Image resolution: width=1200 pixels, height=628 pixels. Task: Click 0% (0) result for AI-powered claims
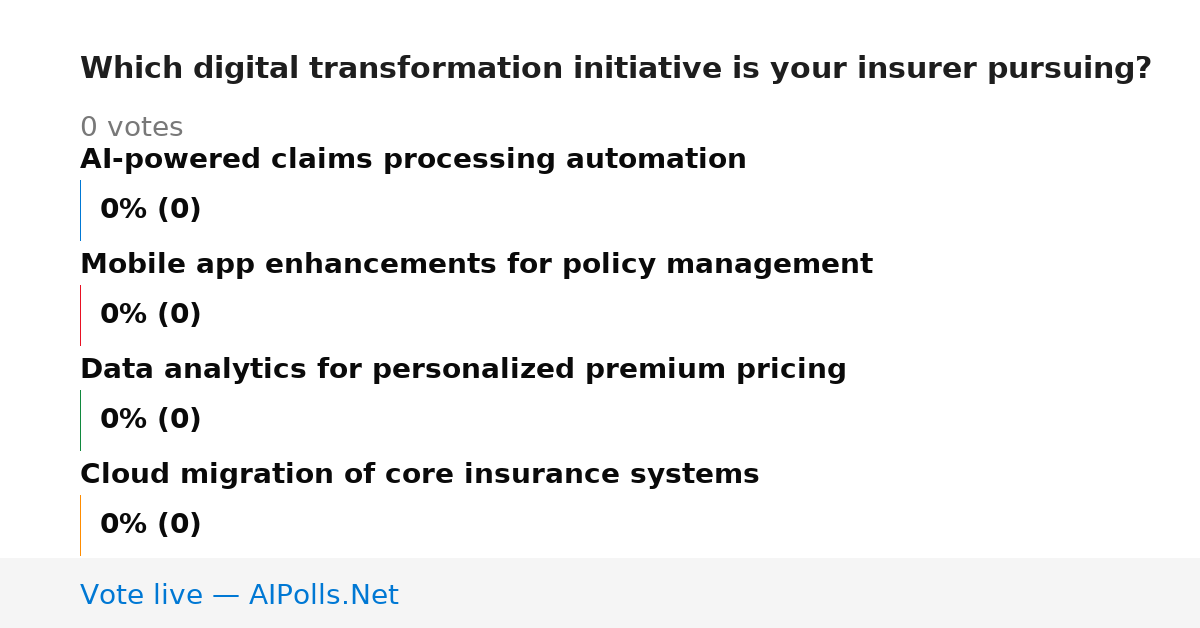[150, 210]
